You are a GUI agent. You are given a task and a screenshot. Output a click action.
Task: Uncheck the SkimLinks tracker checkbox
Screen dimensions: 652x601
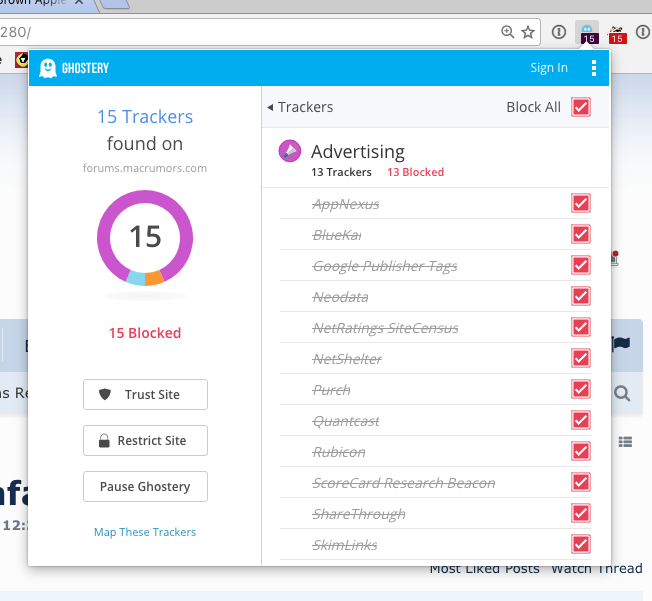click(581, 544)
